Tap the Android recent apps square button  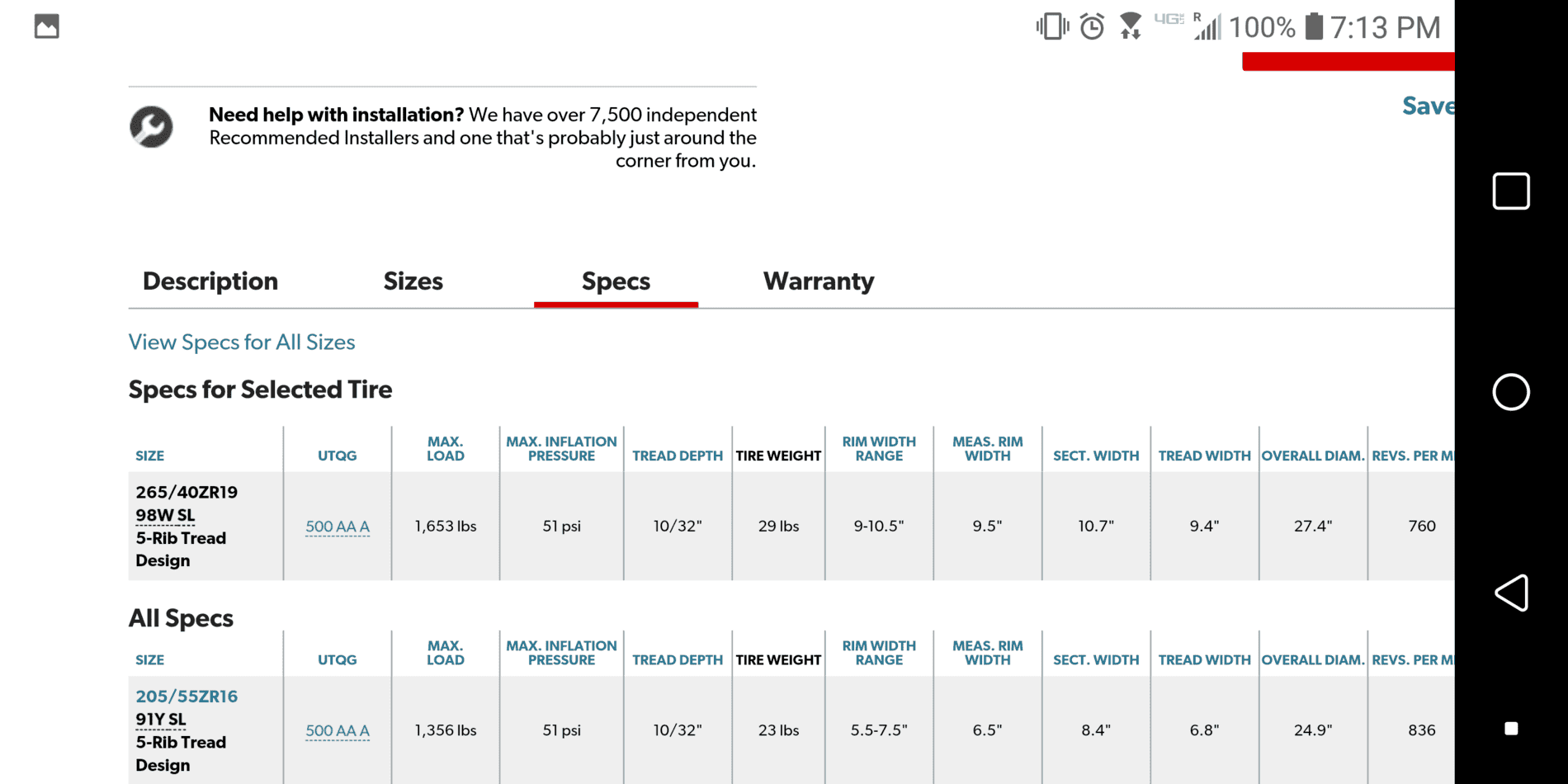point(1511,191)
